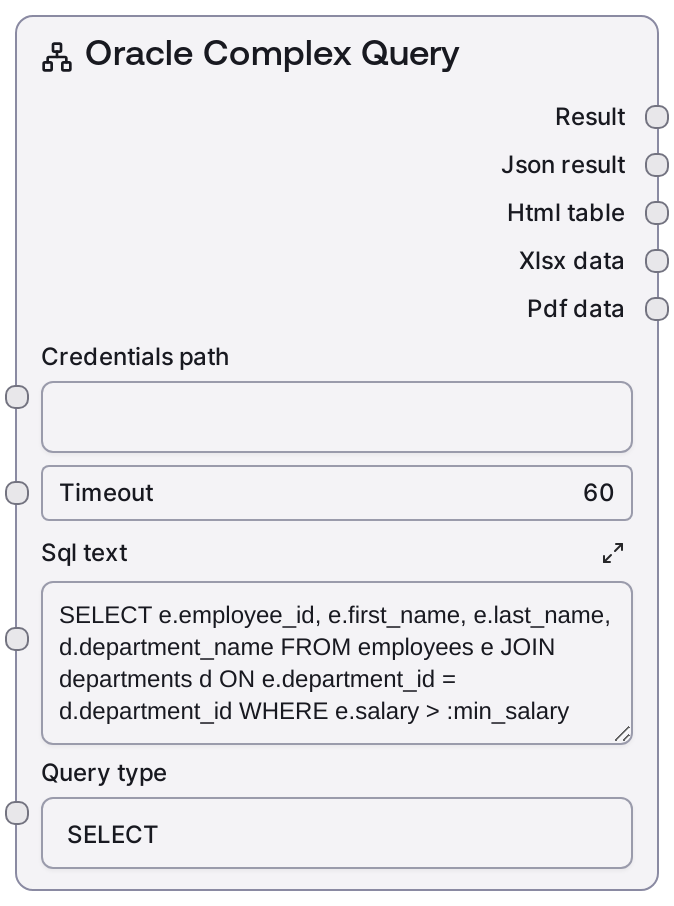Click inside the Sql text query box
The height and width of the screenshot is (906, 674).
[336, 663]
